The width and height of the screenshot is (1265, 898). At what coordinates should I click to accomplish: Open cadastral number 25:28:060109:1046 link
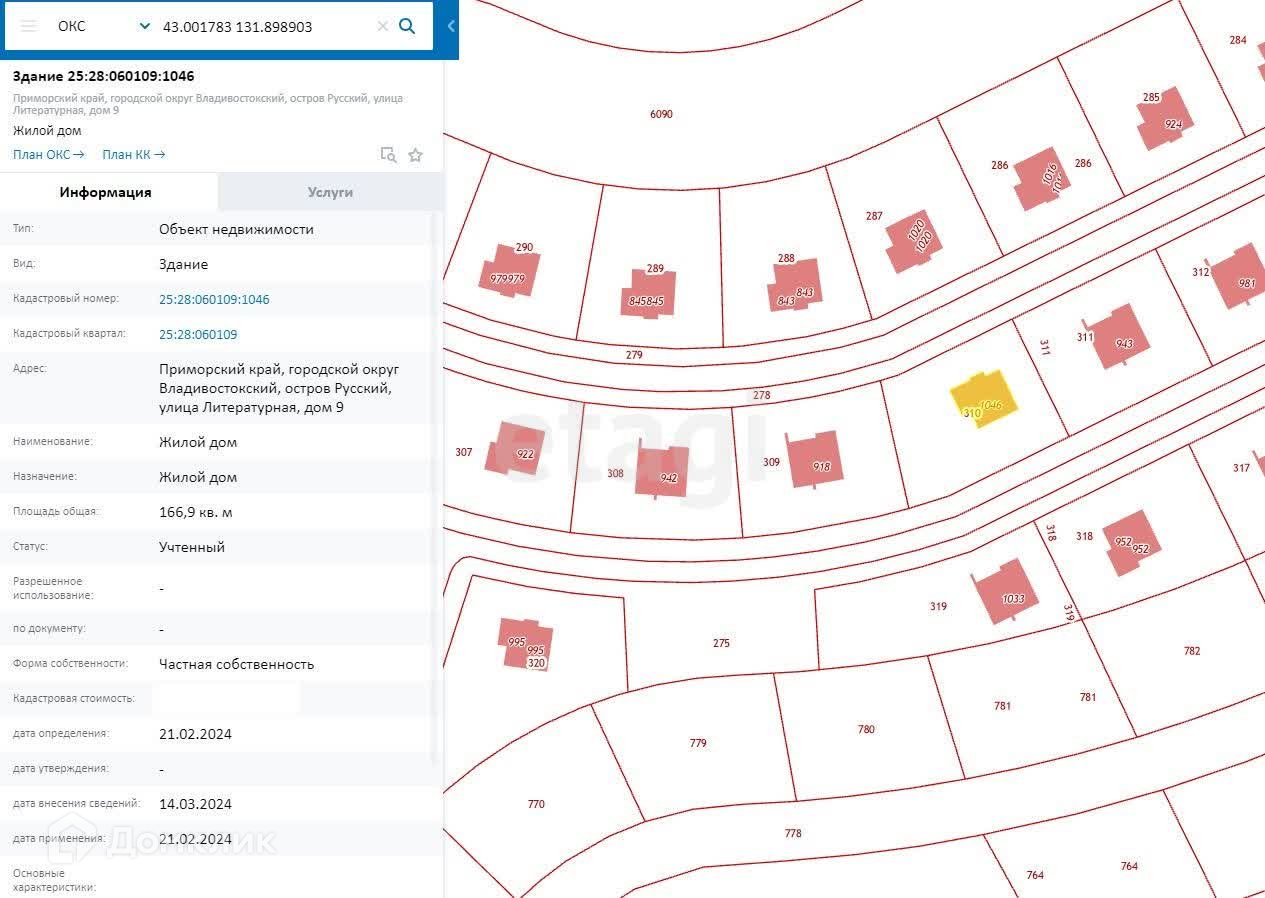[214, 299]
